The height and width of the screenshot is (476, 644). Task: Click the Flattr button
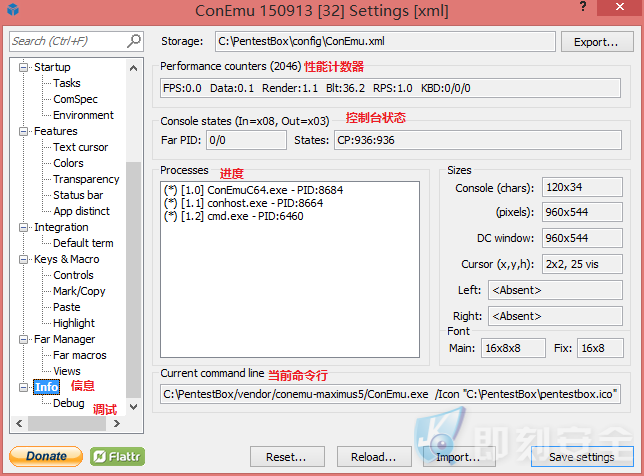[117, 456]
